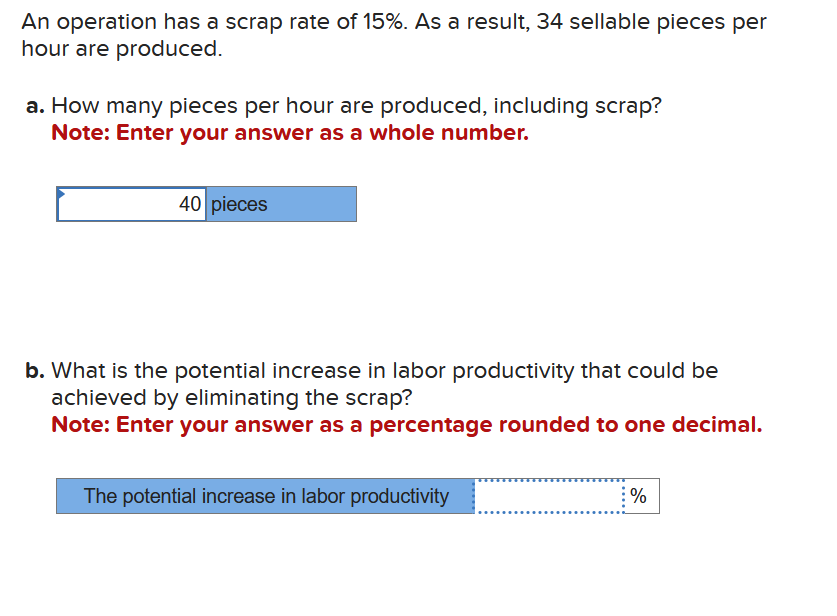
Task: Click the bold letter b question label
Action: [33, 371]
